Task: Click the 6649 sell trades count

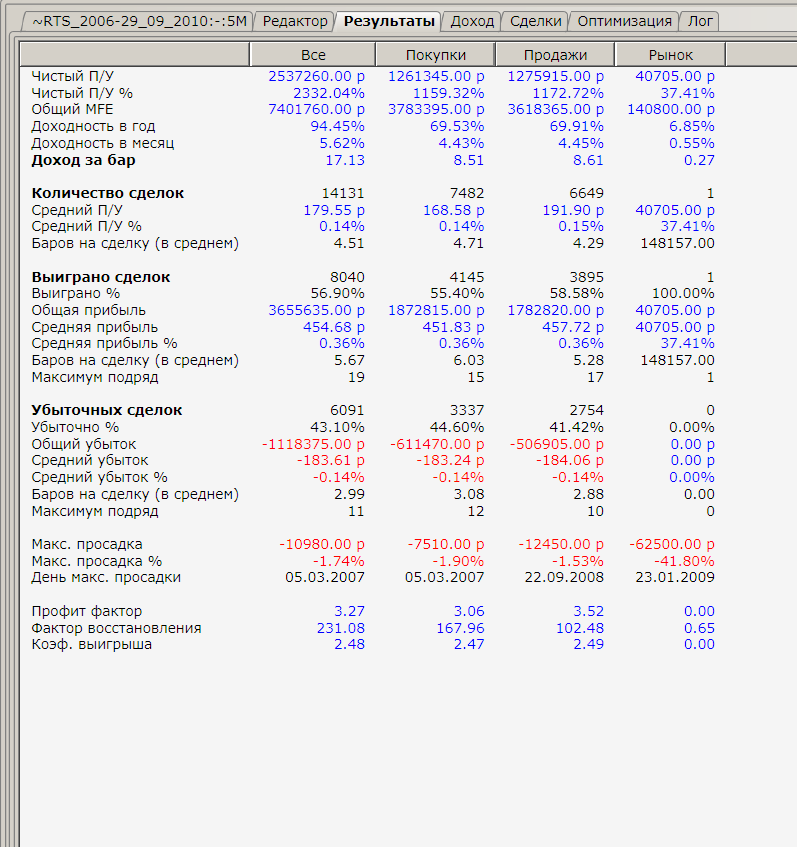Action: (x=587, y=193)
